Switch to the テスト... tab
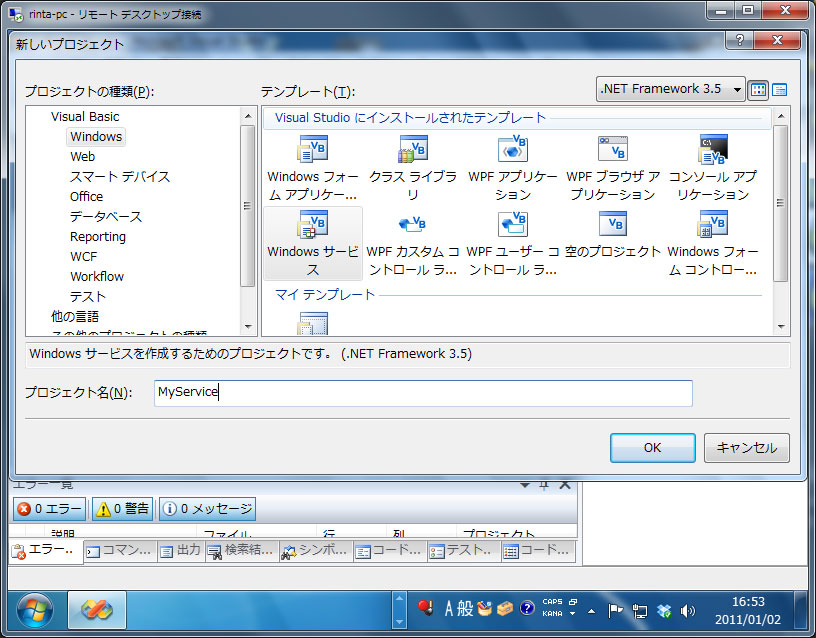Image resolution: width=816 pixels, height=638 pixels. [x=463, y=551]
